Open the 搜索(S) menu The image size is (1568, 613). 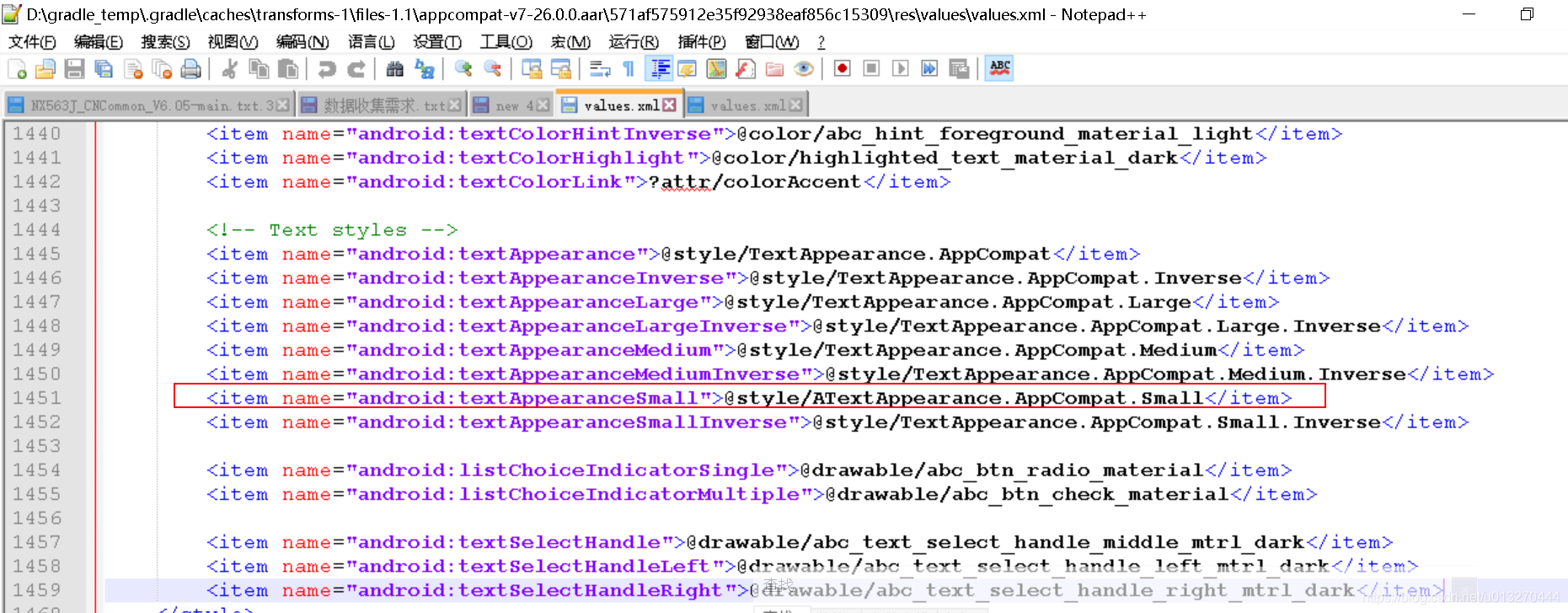click(165, 42)
